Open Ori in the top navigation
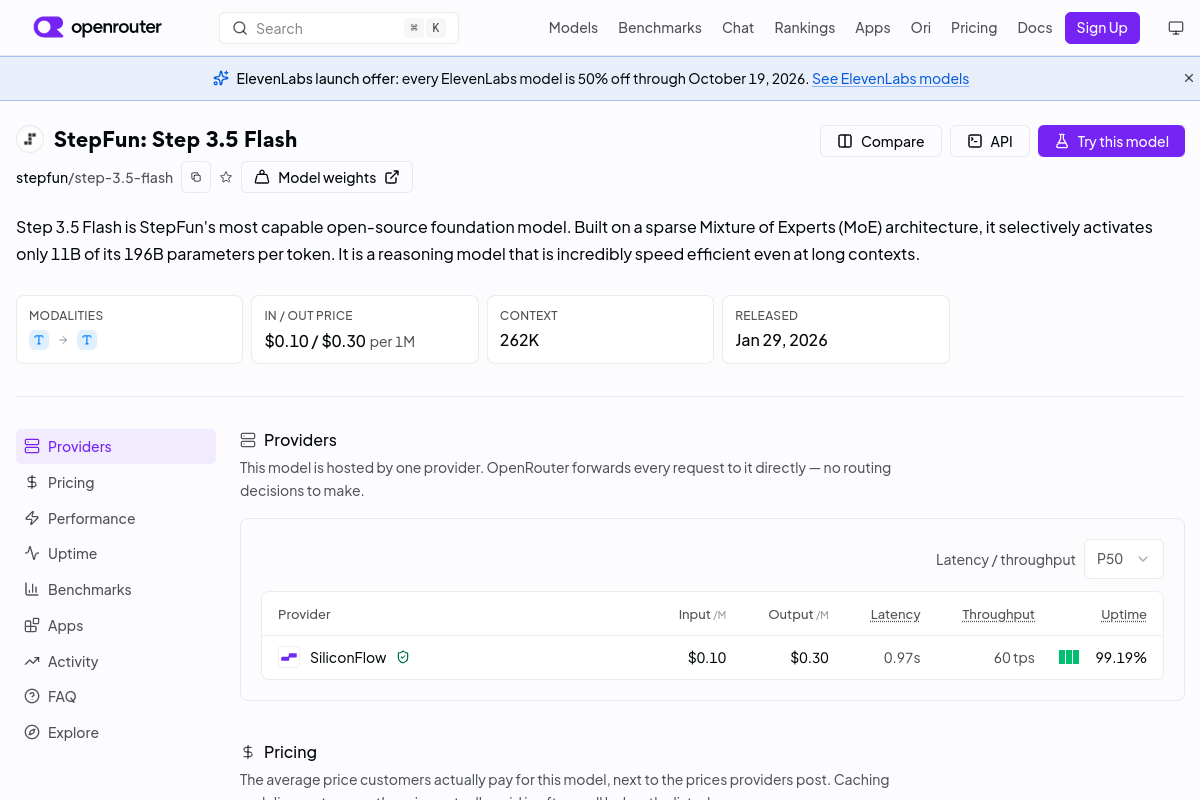This screenshot has width=1200, height=800. pyautogui.click(x=921, y=28)
